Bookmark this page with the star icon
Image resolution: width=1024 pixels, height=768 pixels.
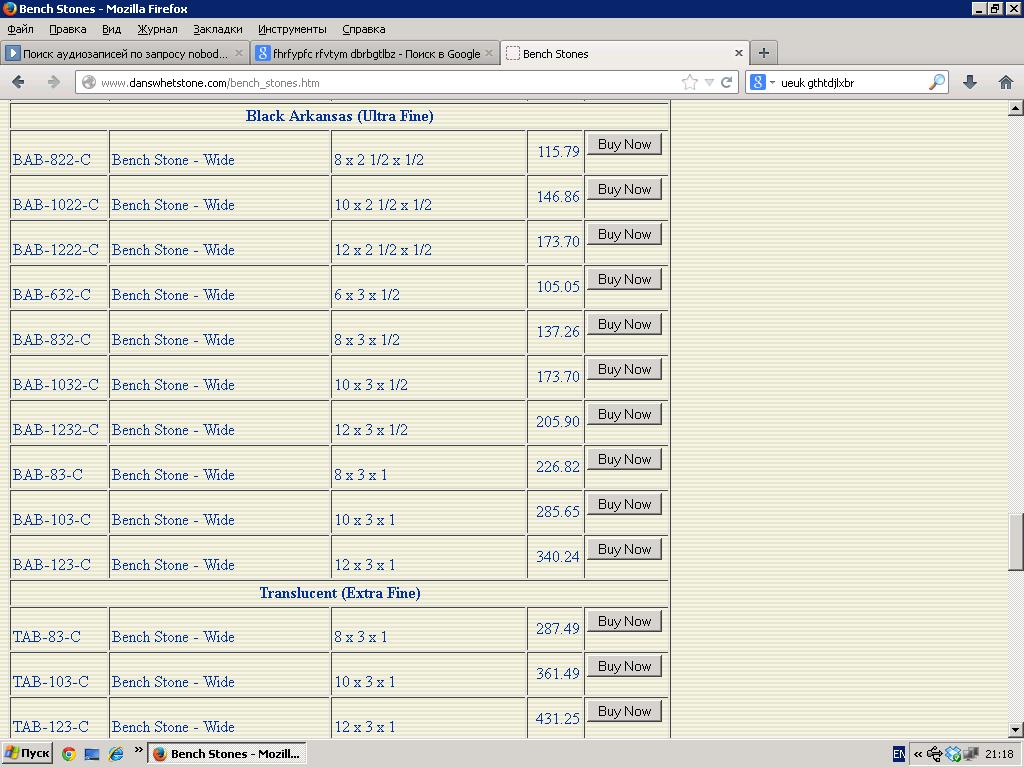click(x=689, y=83)
